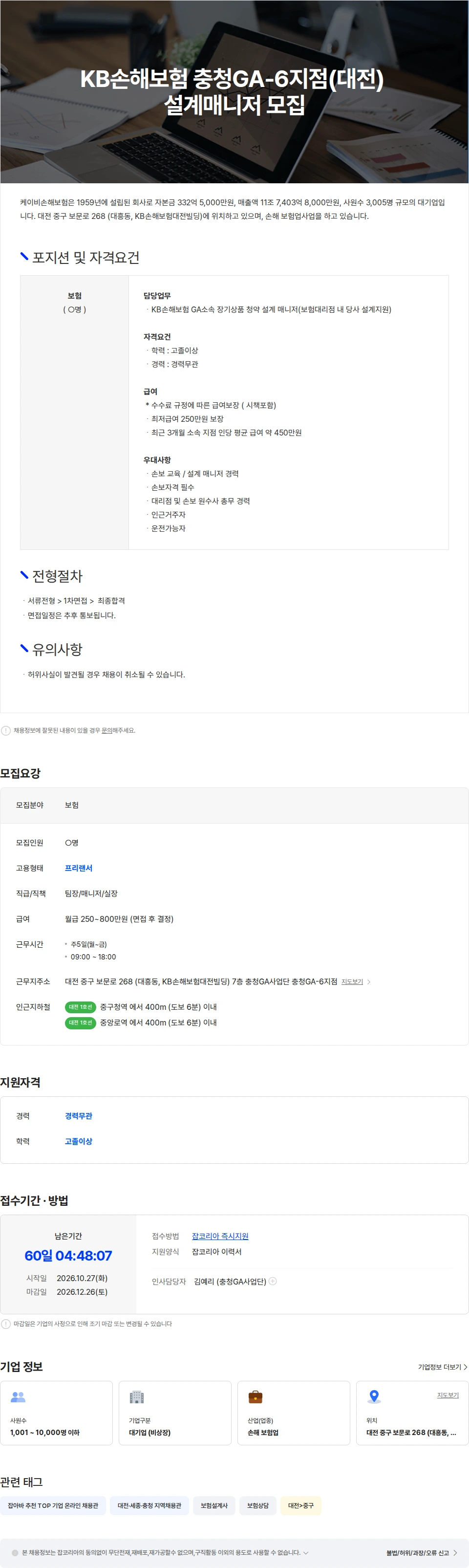Select the 보험설계사 tag

pyautogui.click(x=214, y=1505)
